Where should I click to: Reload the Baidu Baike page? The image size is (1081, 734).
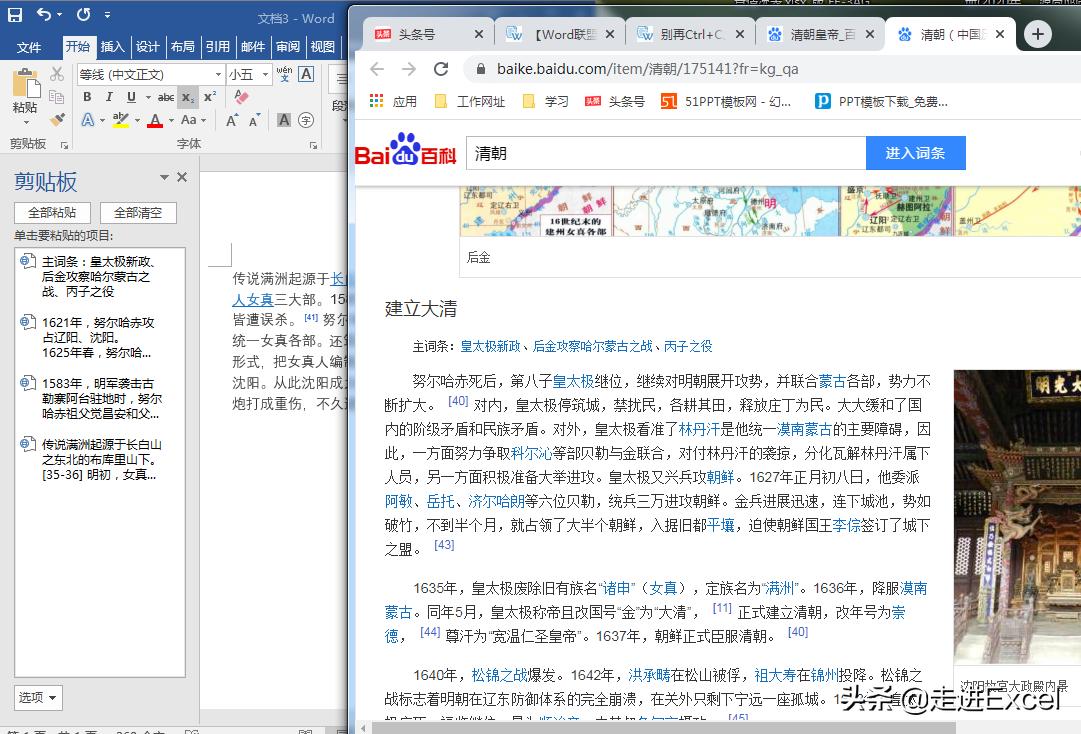441,69
